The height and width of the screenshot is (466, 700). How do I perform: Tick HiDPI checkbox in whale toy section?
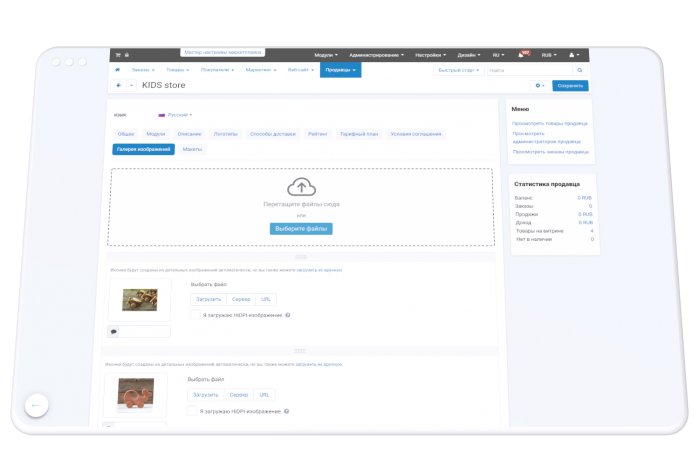point(192,411)
